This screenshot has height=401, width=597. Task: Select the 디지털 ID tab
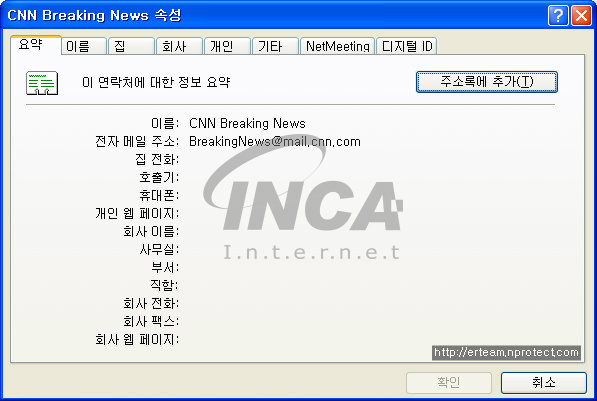(x=407, y=46)
